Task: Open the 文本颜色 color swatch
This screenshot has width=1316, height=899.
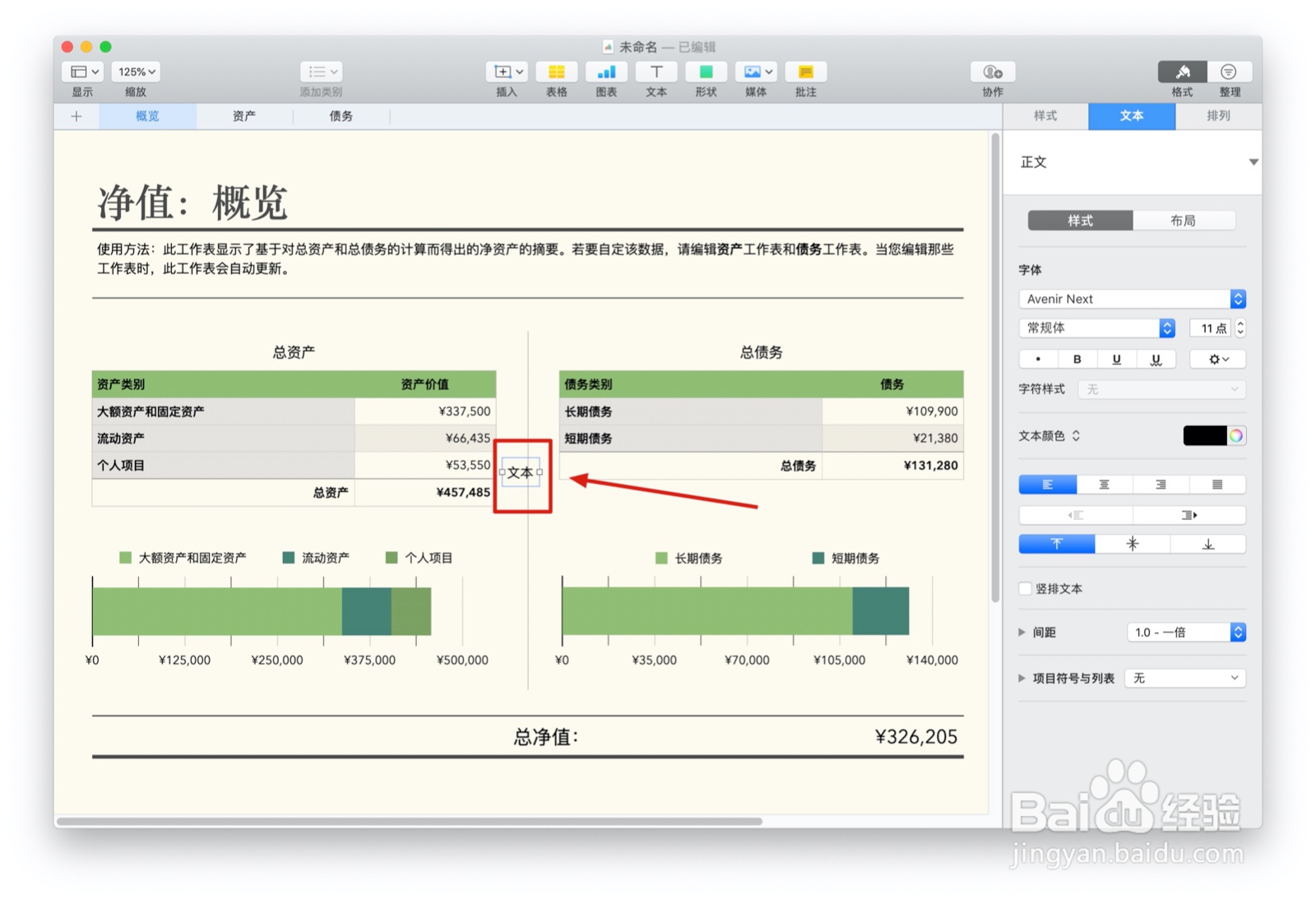Action: point(1203,435)
